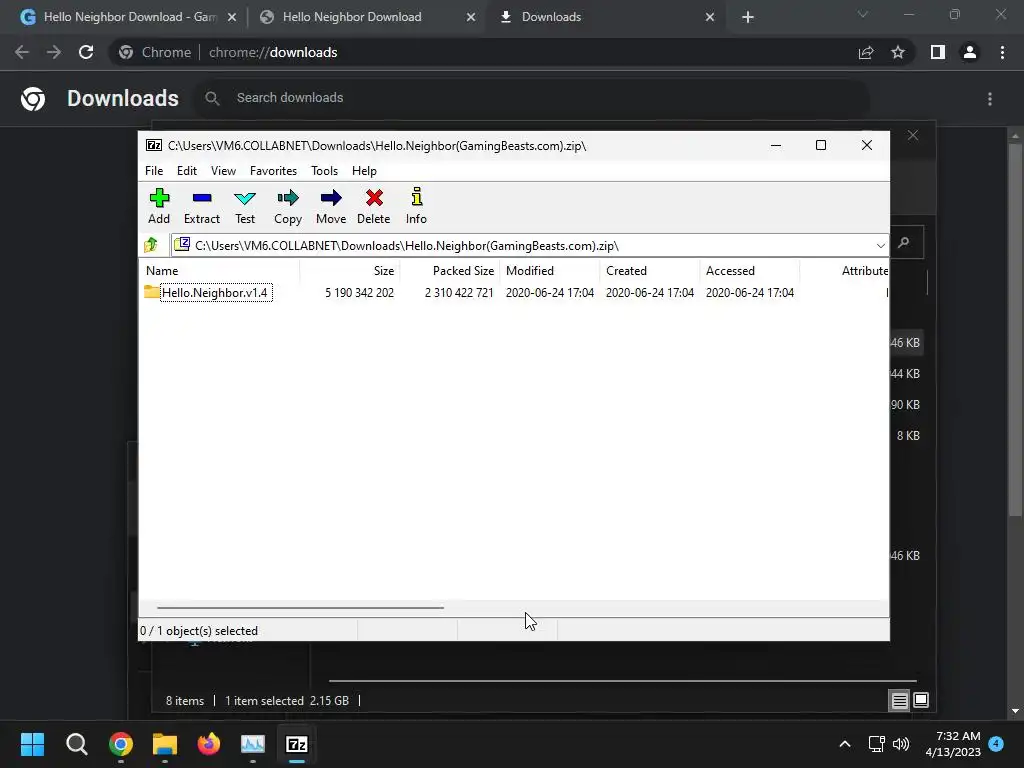This screenshot has height=768, width=1024.
Task: Open Chrome from the taskbar
Action: pos(121,744)
